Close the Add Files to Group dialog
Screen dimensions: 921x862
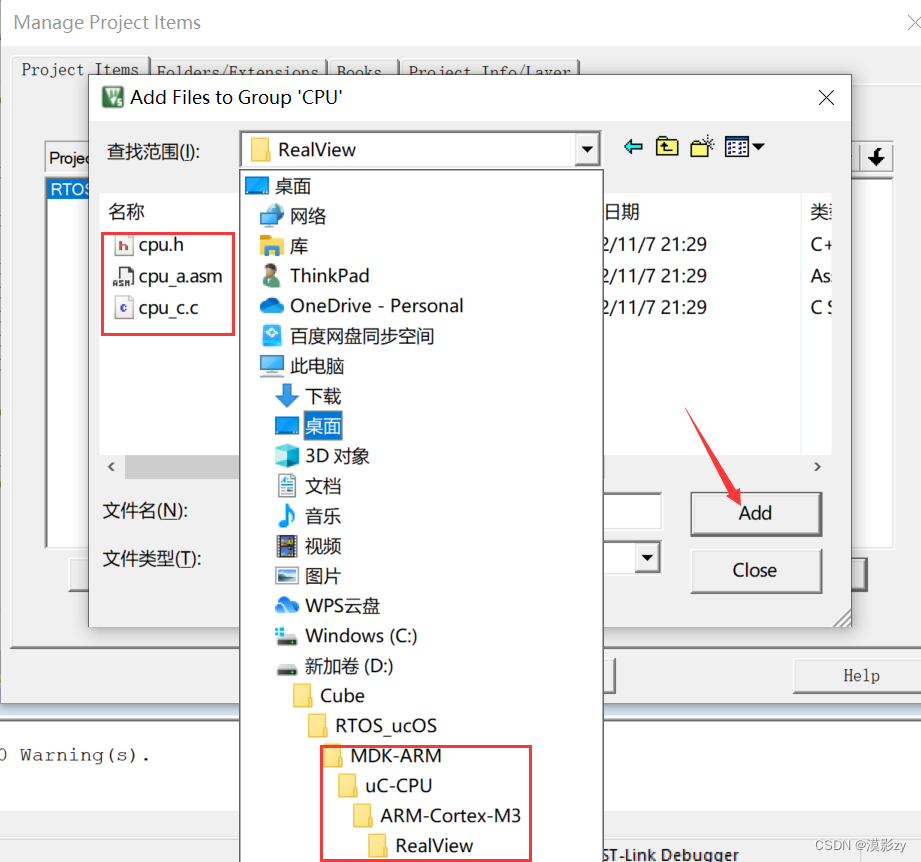[826, 97]
